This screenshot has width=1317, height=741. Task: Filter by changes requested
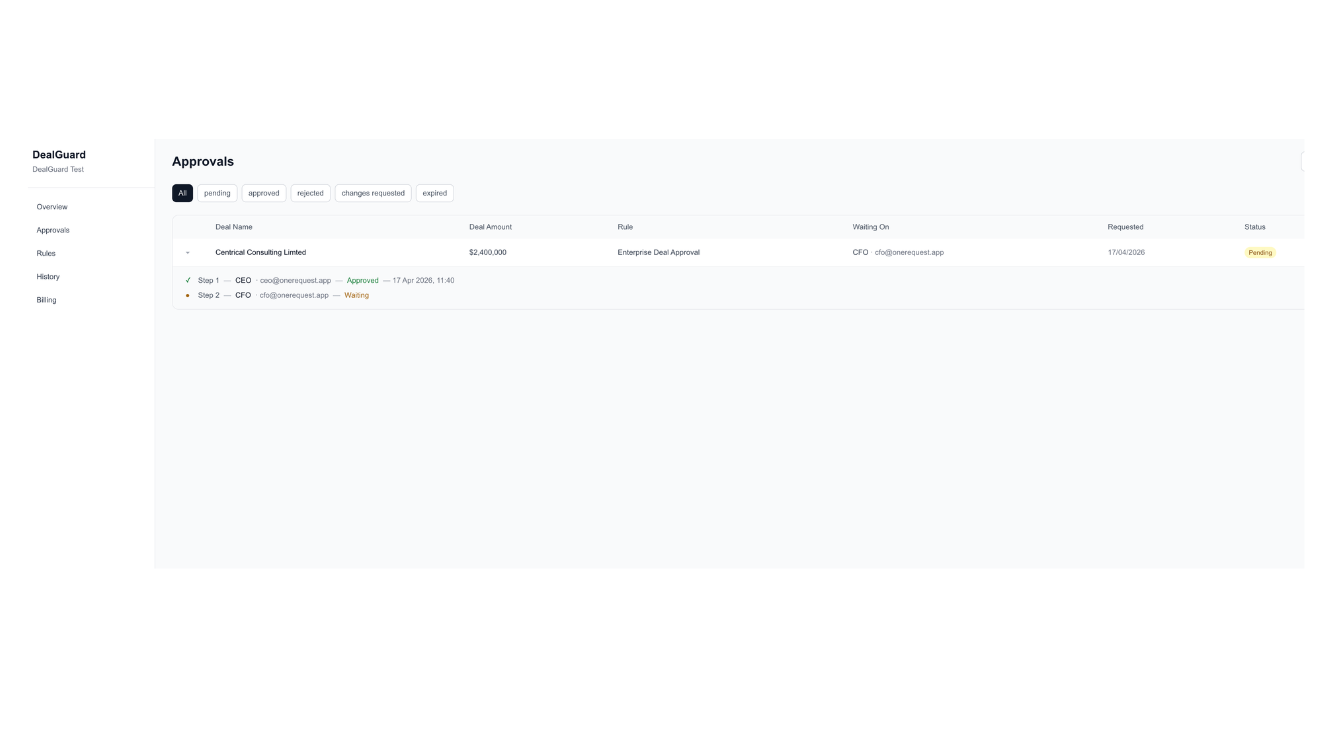pos(373,193)
